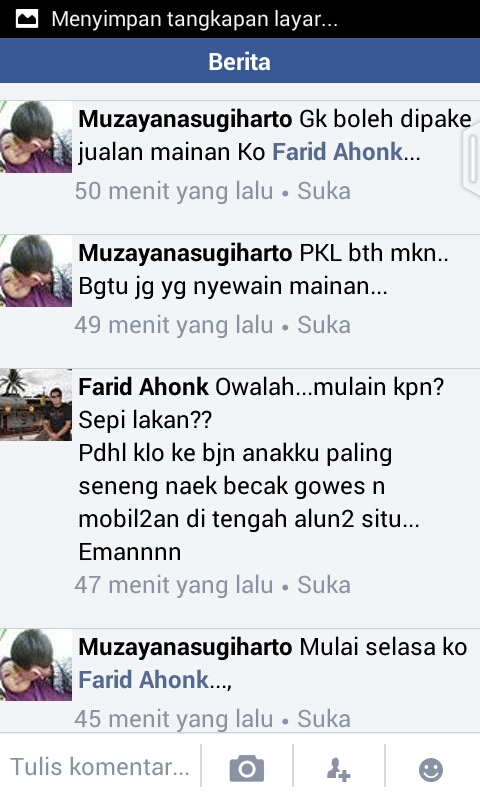Screen dimensions: 480x800
Task: Open the side drawer handle at right edge
Action: (x=471, y=159)
